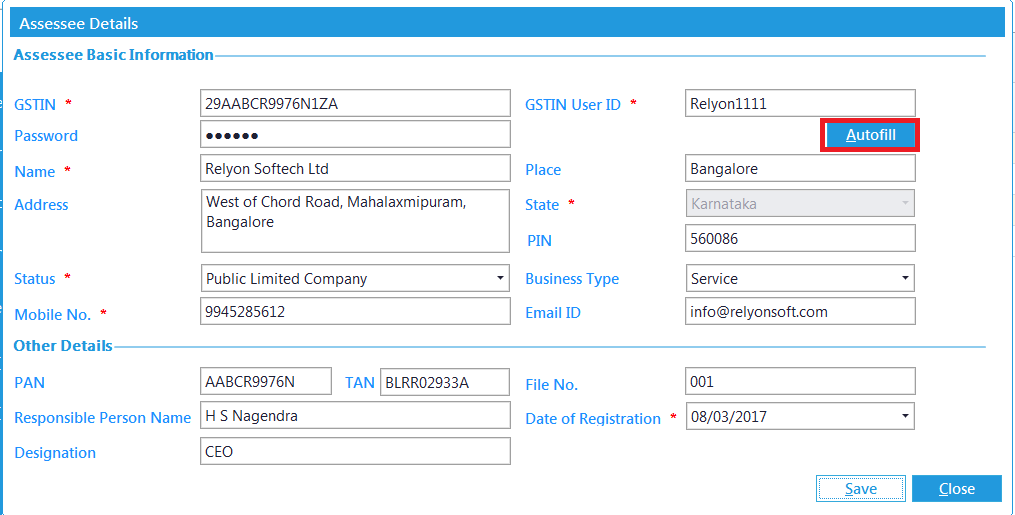Click the Mobile No. input field
The image size is (1015, 515).
[x=355, y=312]
